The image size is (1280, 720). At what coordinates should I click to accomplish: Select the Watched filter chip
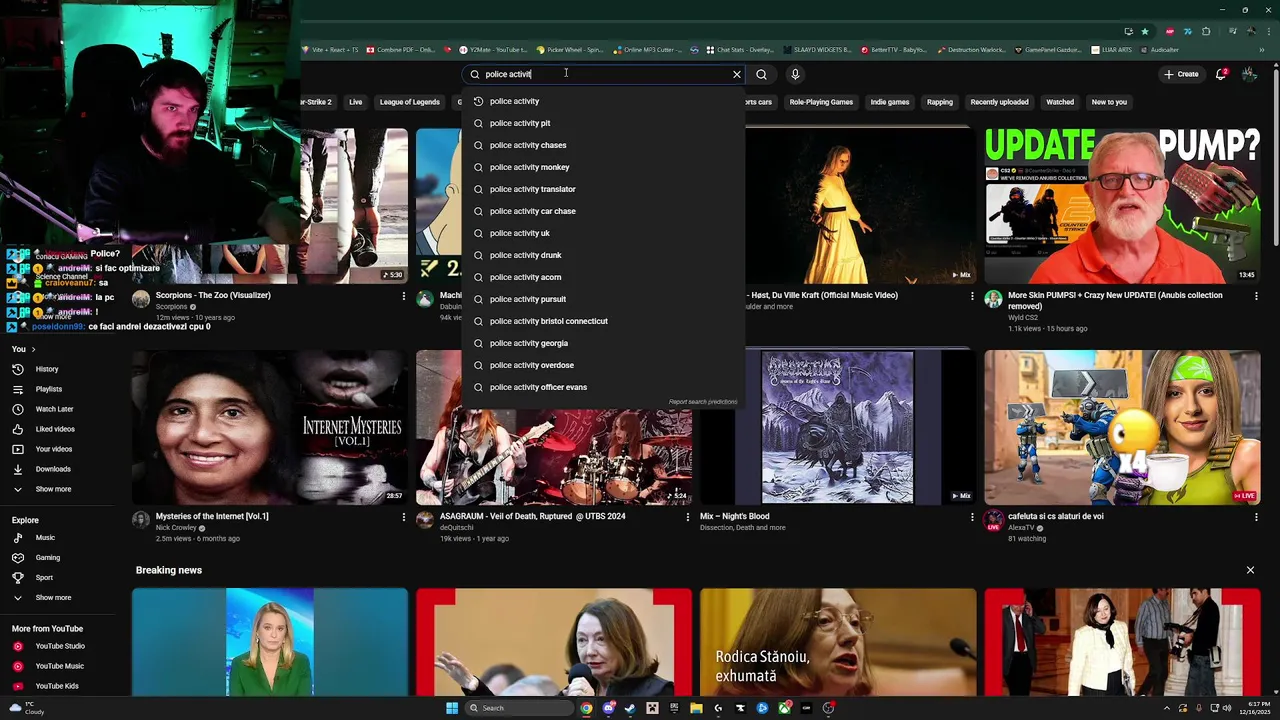(x=1060, y=102)
